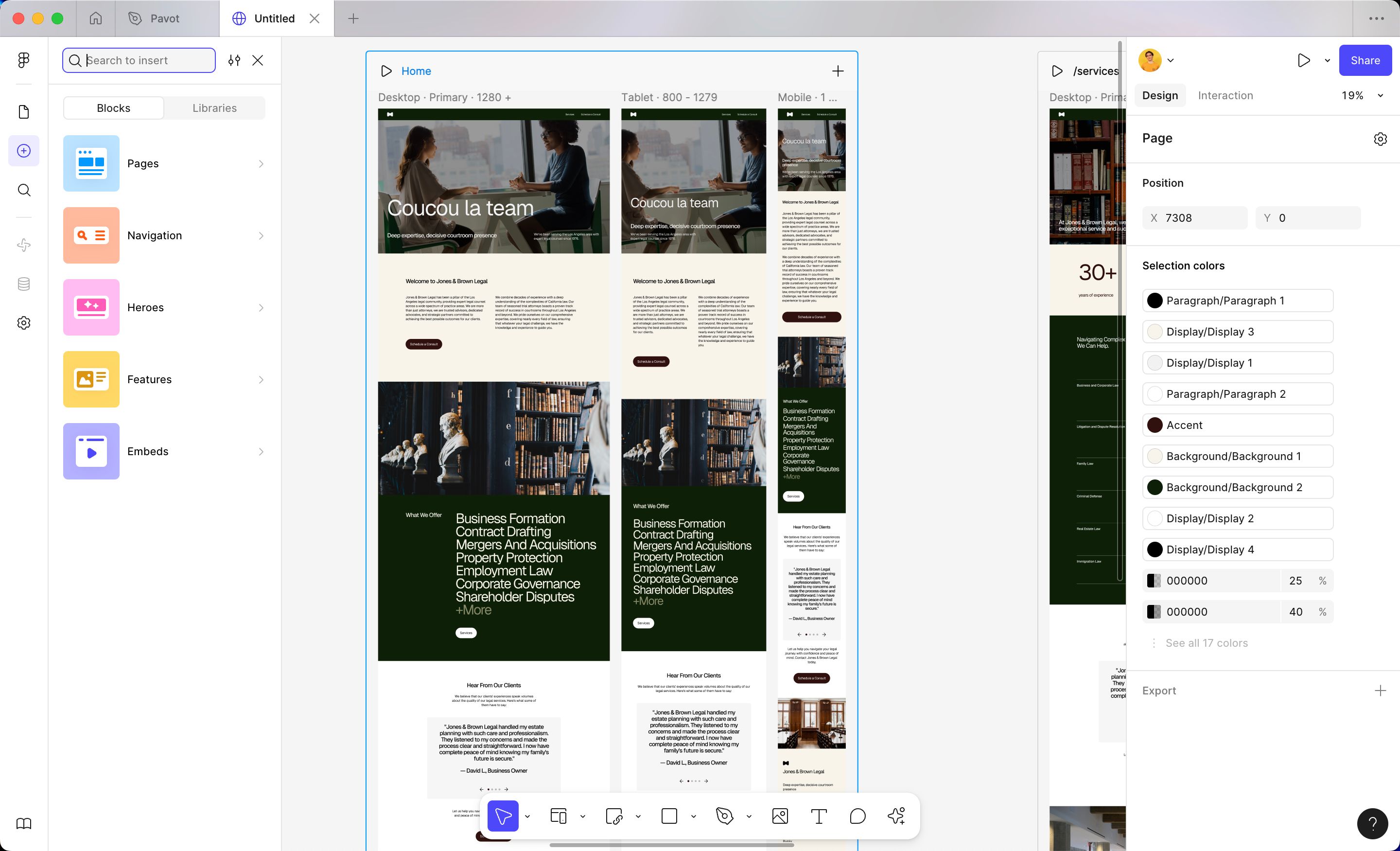Screen dimensions: 1400x851
Task: Click the Share button
Action: click(1365, 60)
